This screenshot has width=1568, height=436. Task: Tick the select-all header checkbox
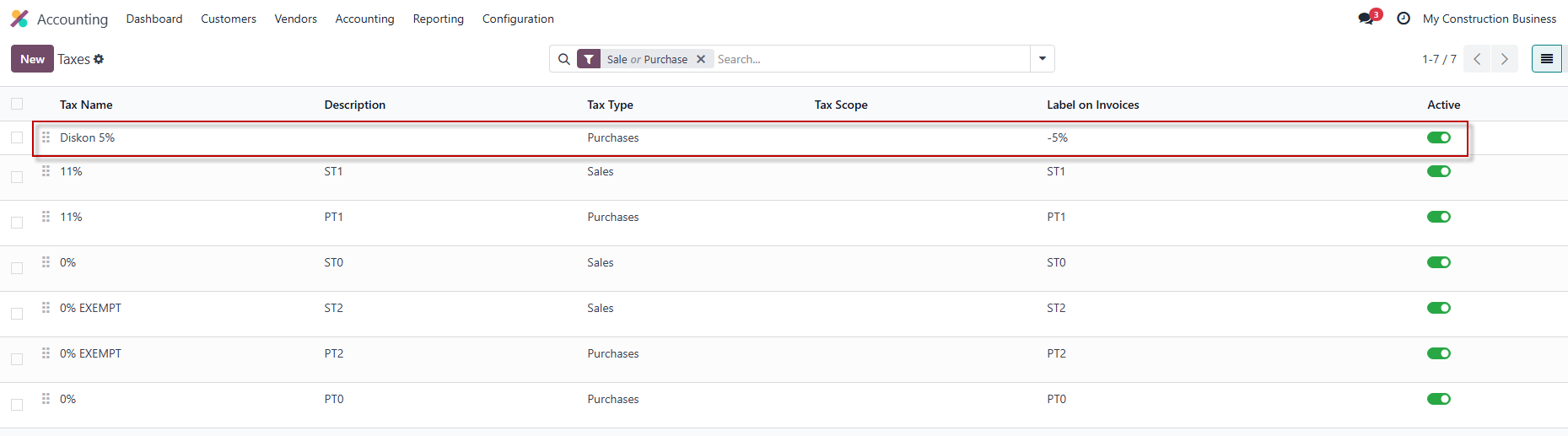17,104
